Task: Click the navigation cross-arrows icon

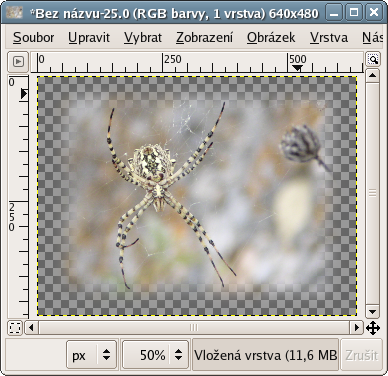Action: pos(373,328)
